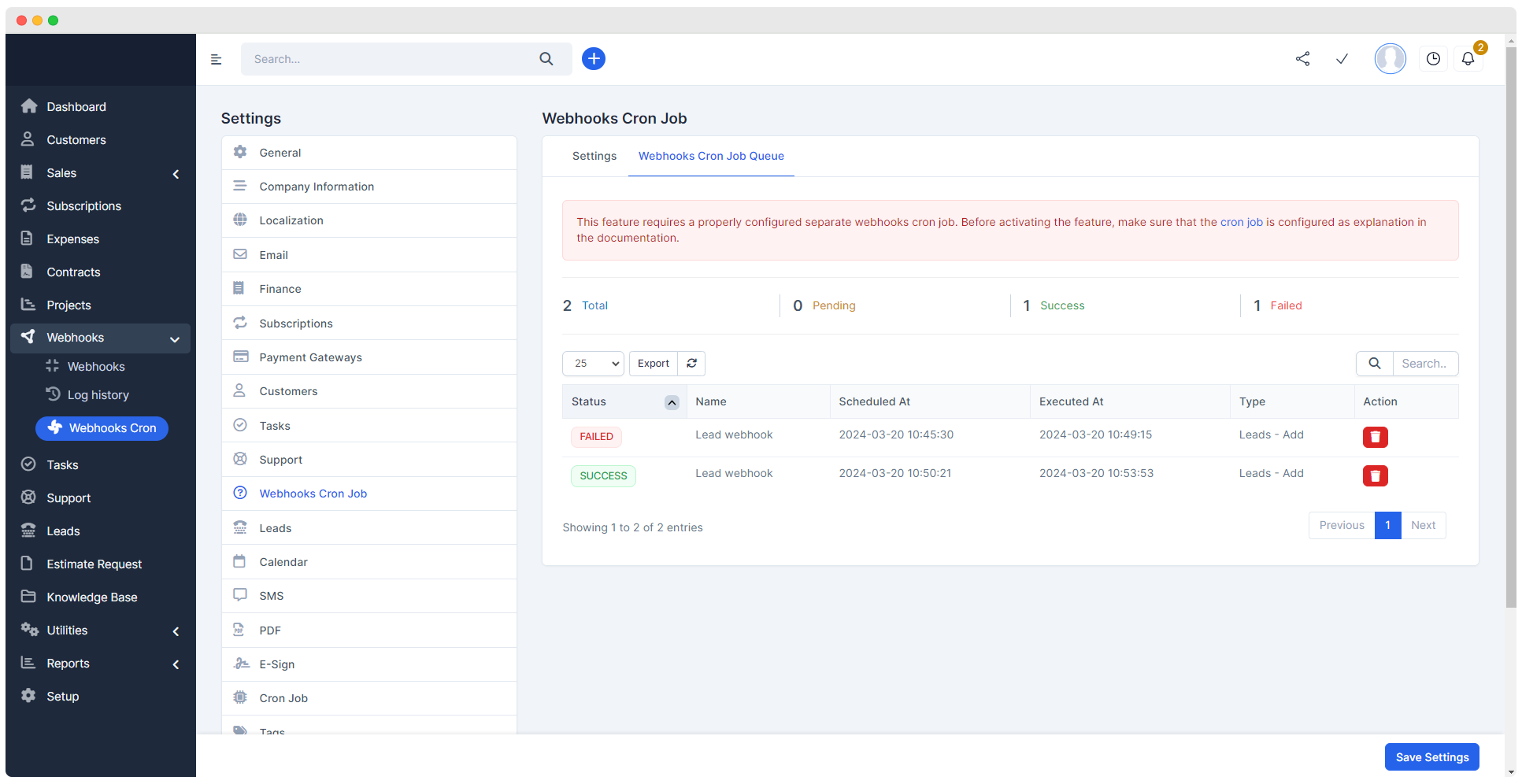Switch to the Settings tab

coord(594,156)
